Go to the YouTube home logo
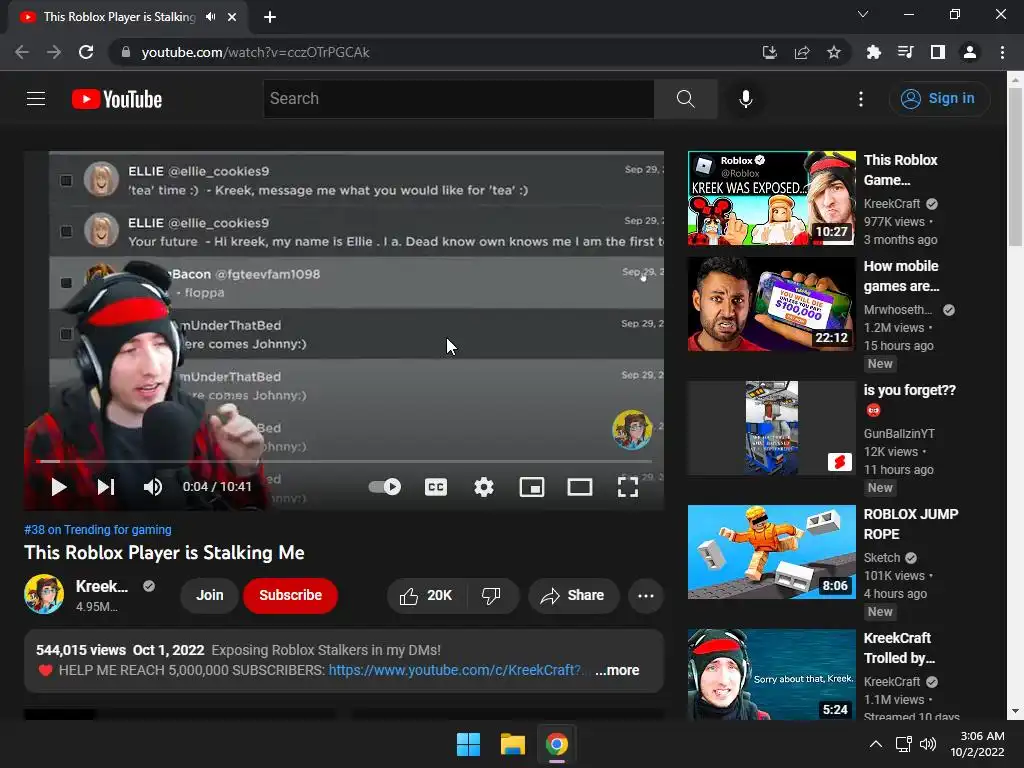Screen dimensions: 1024x768 (x=117, y=99)
